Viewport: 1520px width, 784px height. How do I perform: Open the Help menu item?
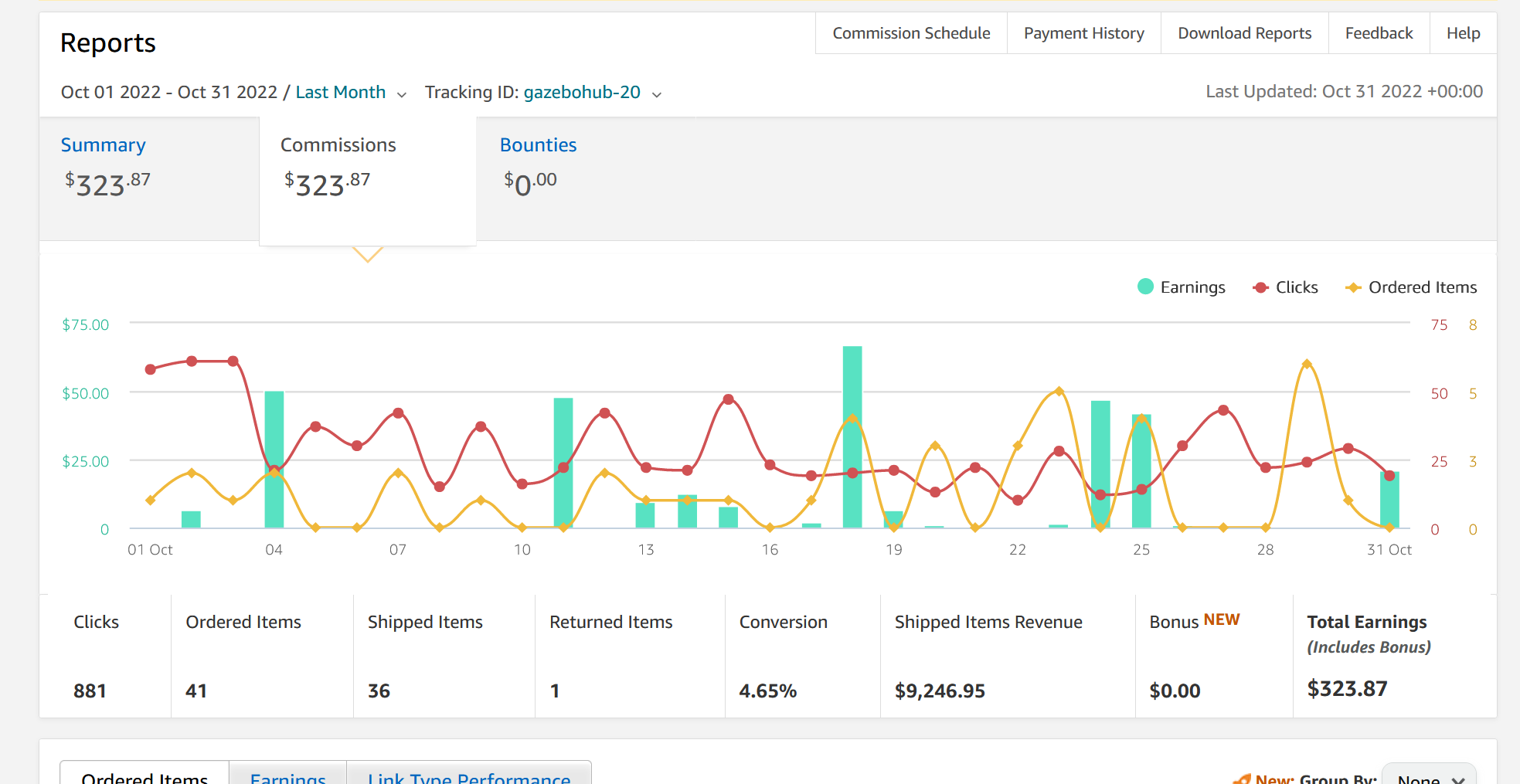pyautogui.click(x=1463, y=33)
